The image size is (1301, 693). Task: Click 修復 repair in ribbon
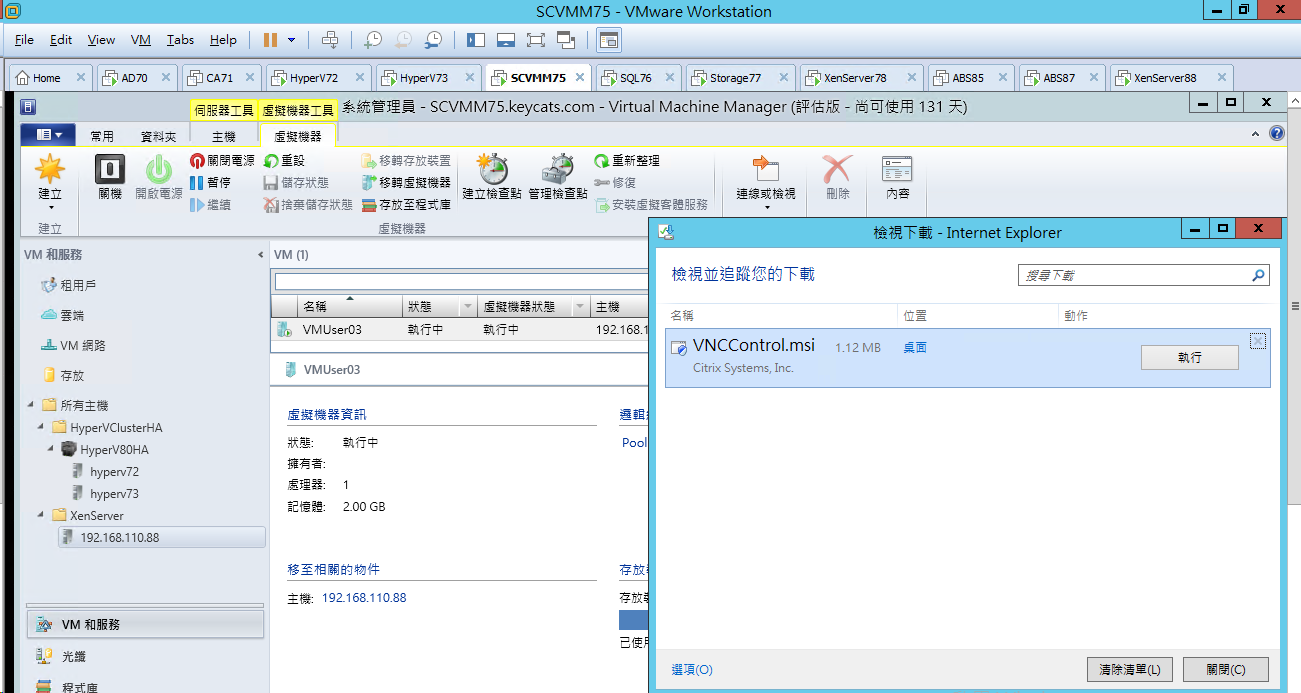(x=615, y=183)
